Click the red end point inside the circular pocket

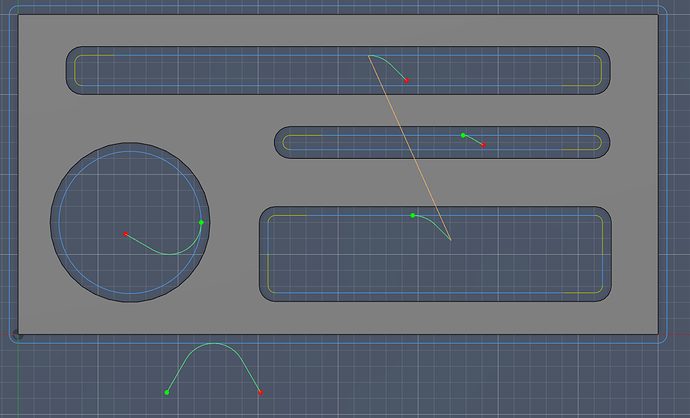coord(125,234)
